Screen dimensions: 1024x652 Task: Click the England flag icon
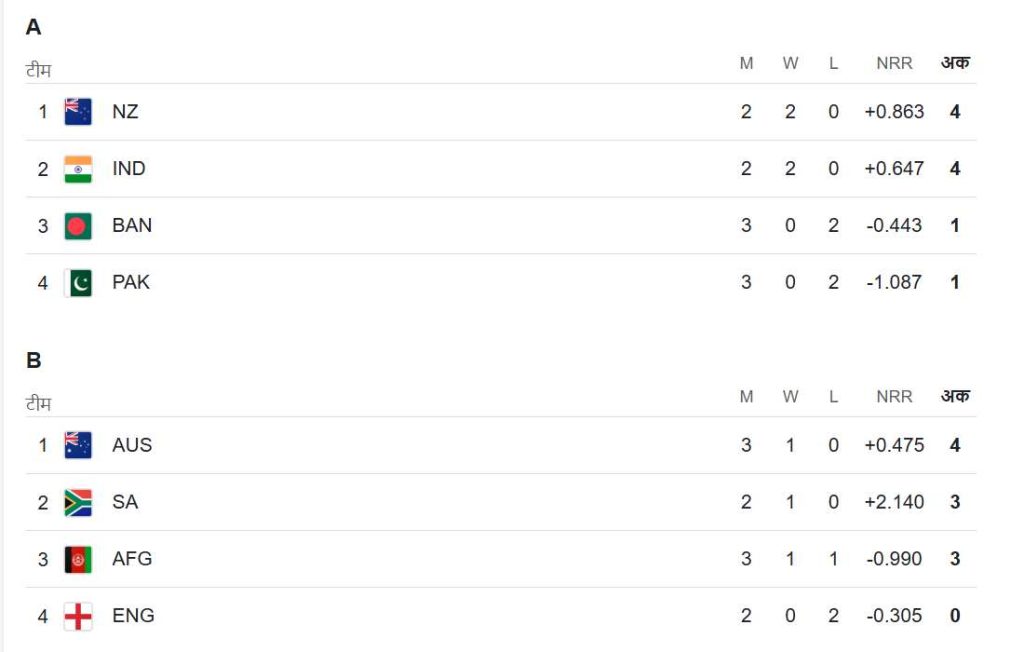(x=78, y=616)
